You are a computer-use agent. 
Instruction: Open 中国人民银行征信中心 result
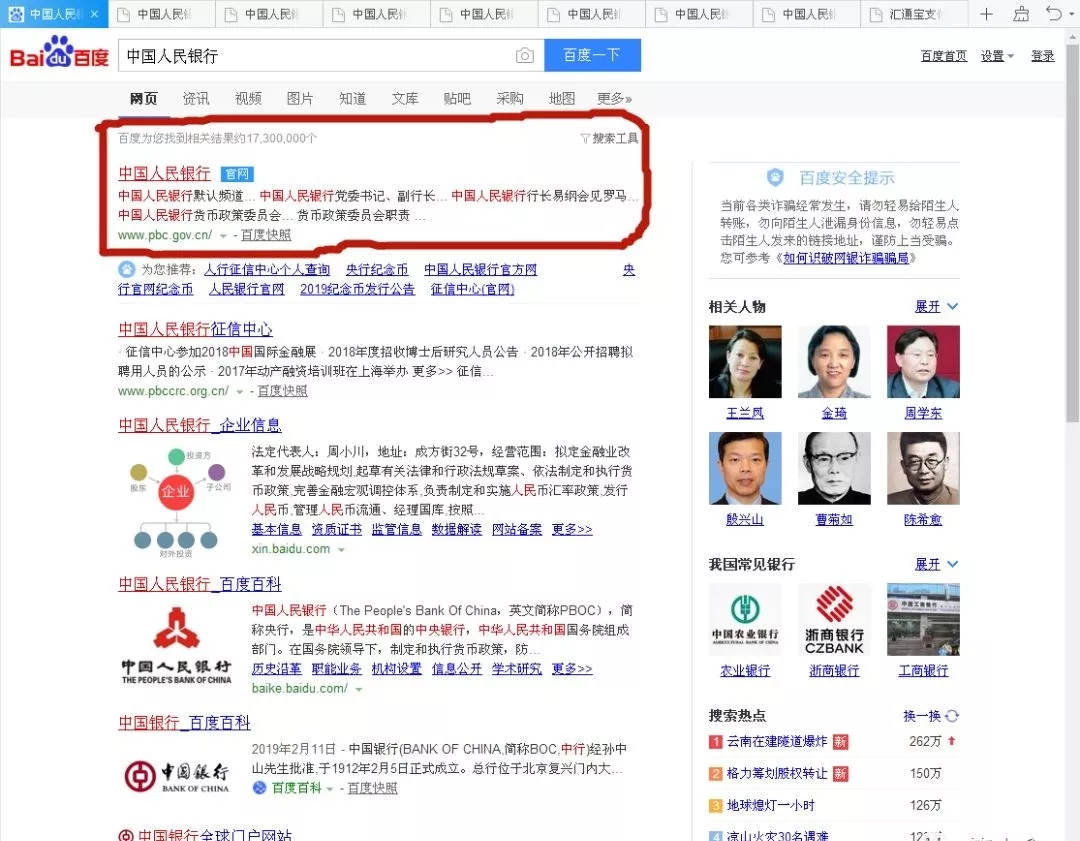click(x=196, y=329)
